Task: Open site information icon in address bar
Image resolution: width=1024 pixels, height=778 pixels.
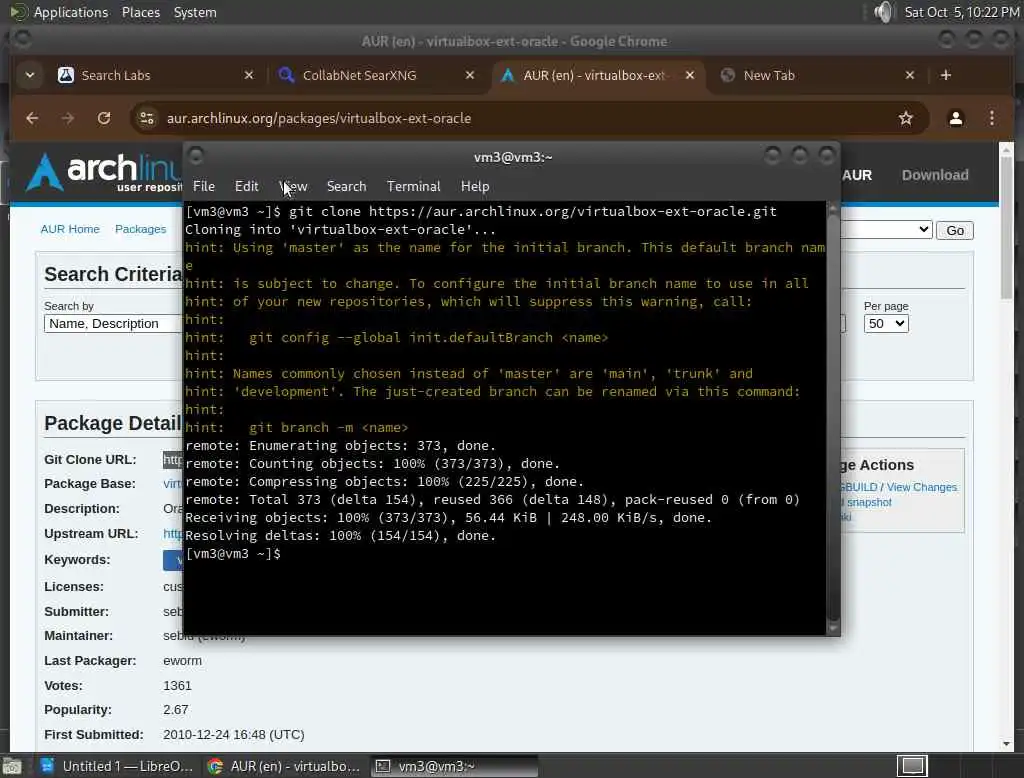Action: point(146,118)
